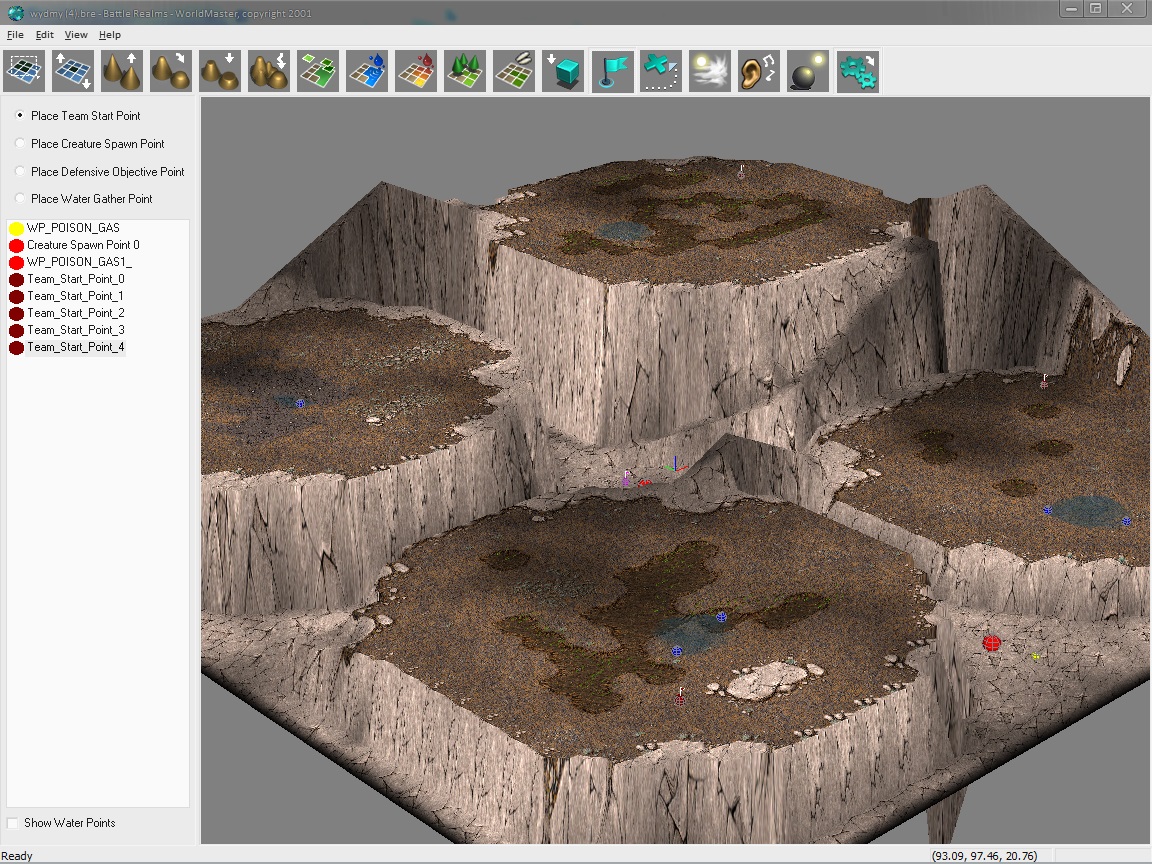Screen dimensions: 1152x864
Task: Open the green terrain tile painting tool
Action: (x=318, y=71)
